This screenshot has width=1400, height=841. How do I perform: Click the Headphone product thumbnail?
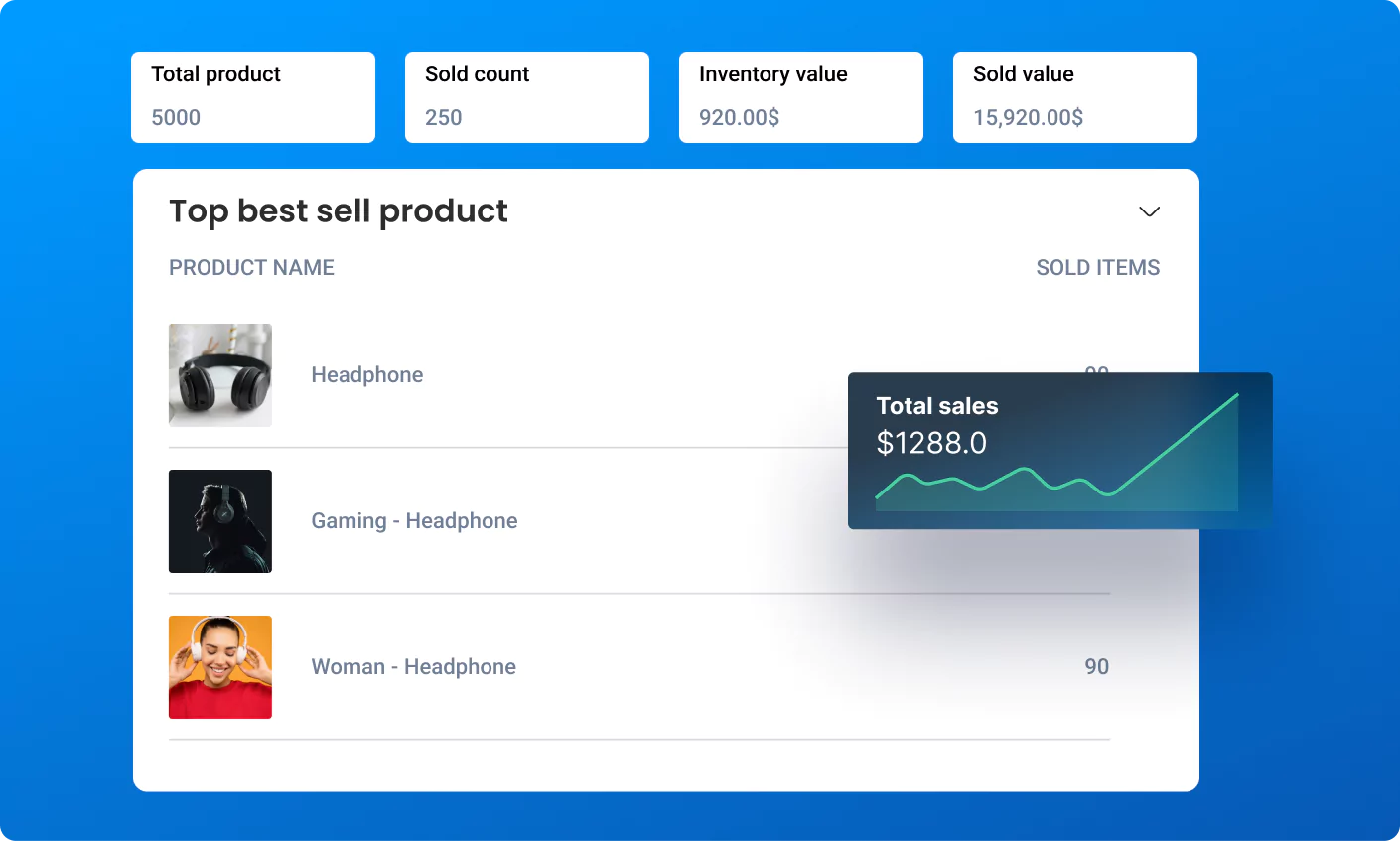coord(220,375)
